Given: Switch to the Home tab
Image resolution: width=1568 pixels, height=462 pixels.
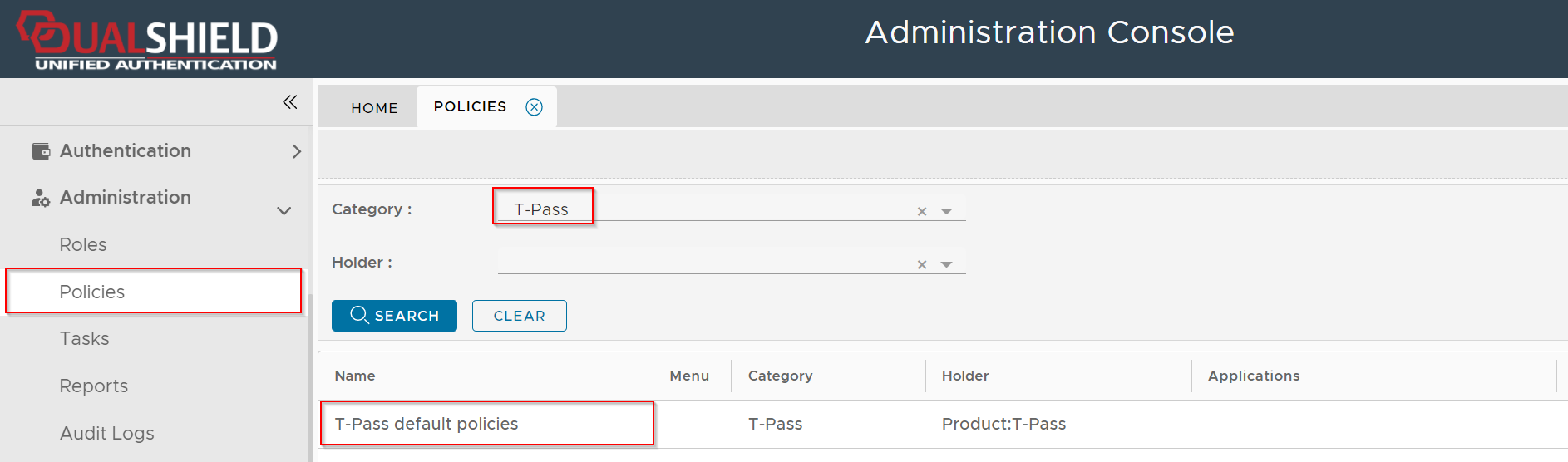Looking at the screenshot, I should (374, 108).
